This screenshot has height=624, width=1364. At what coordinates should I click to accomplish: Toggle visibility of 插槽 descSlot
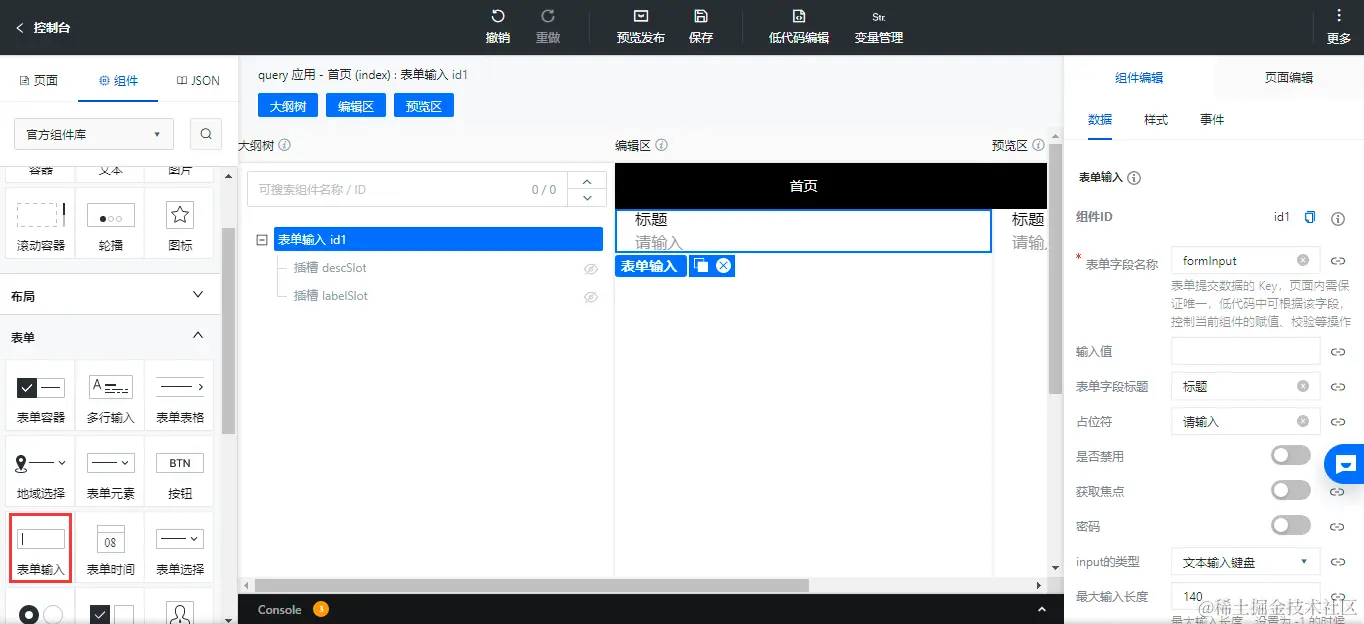[x=591, y=269]
